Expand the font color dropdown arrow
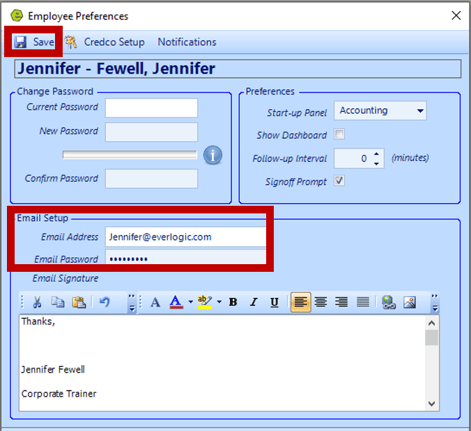The height and width of the screenshot is (431, 471). coord(191,302)
